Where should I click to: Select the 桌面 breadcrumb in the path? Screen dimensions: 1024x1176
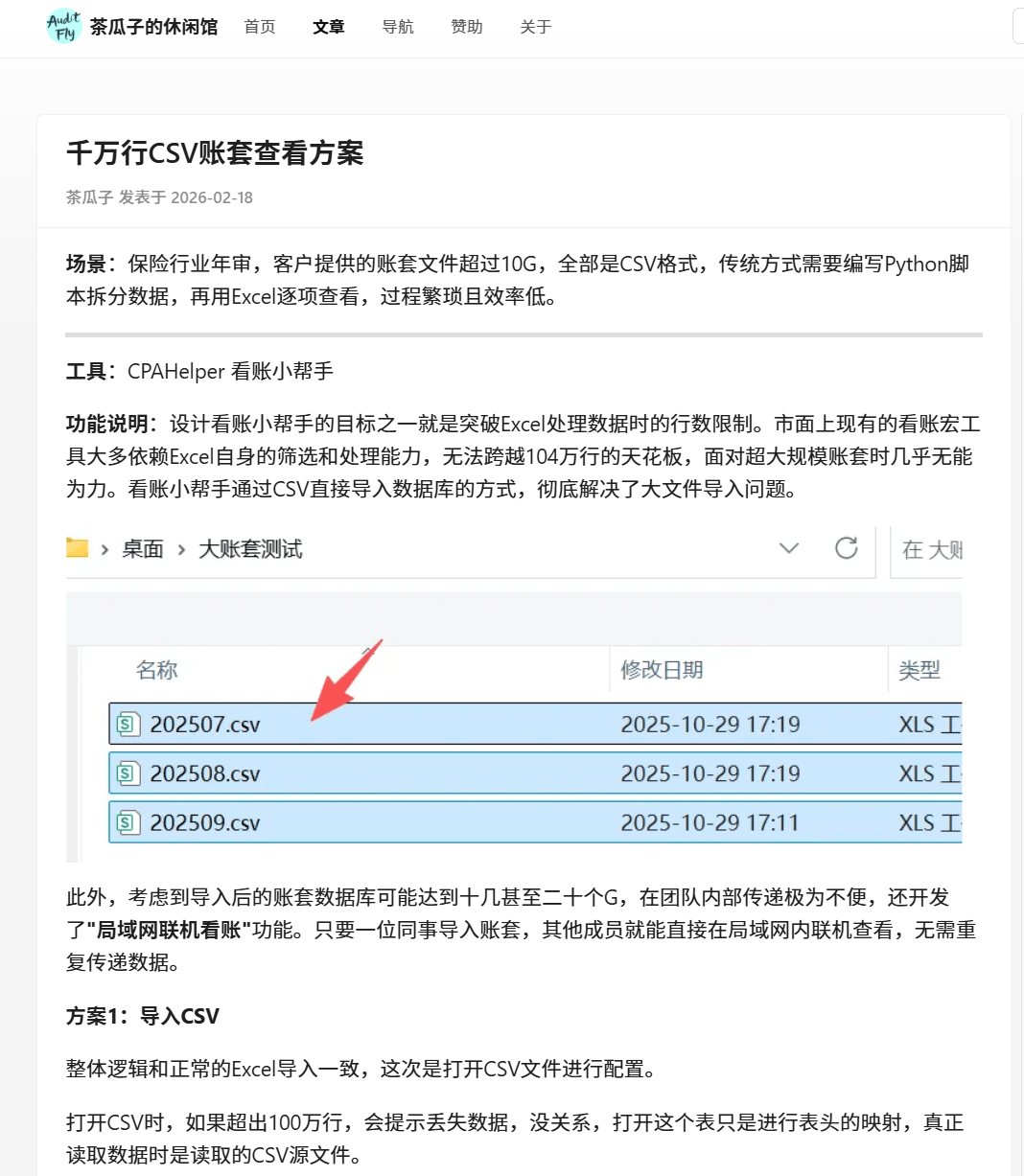tap(143, 549)
